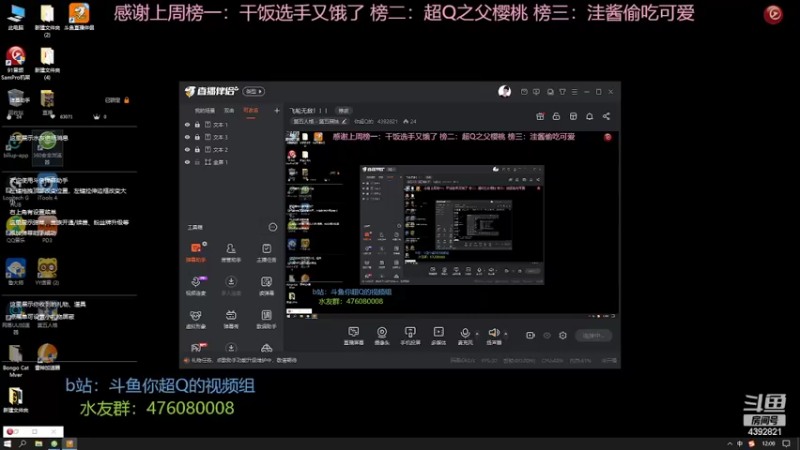Viewport: 800px width, 450px height.
Task: Open the 此电脑 desktop icon
Action: point(16,17)
